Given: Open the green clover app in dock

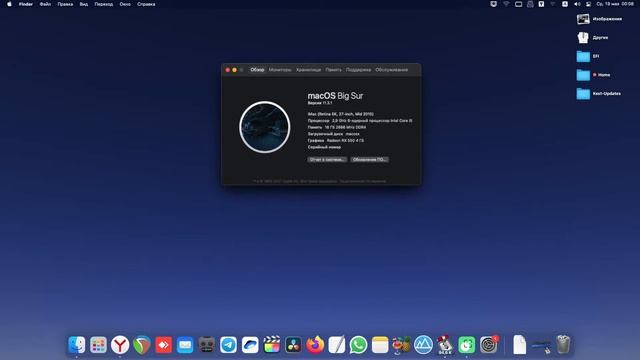Looking at the screenshot, I should pyautogui.click(x=467, y=345).
